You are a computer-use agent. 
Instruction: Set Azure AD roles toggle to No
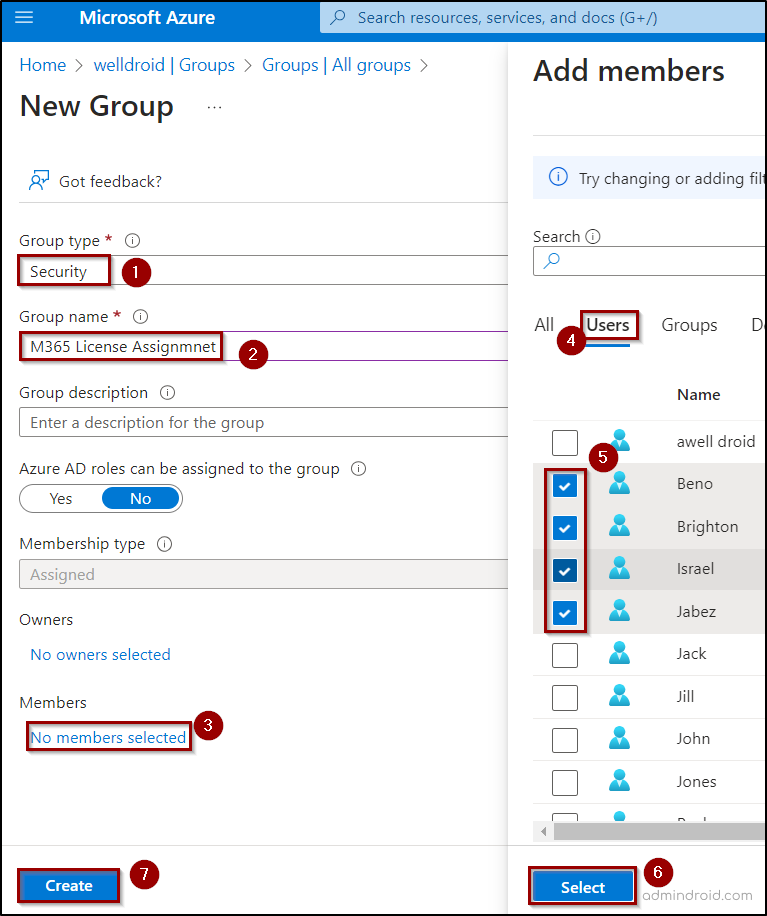click(x=141, y=499)
